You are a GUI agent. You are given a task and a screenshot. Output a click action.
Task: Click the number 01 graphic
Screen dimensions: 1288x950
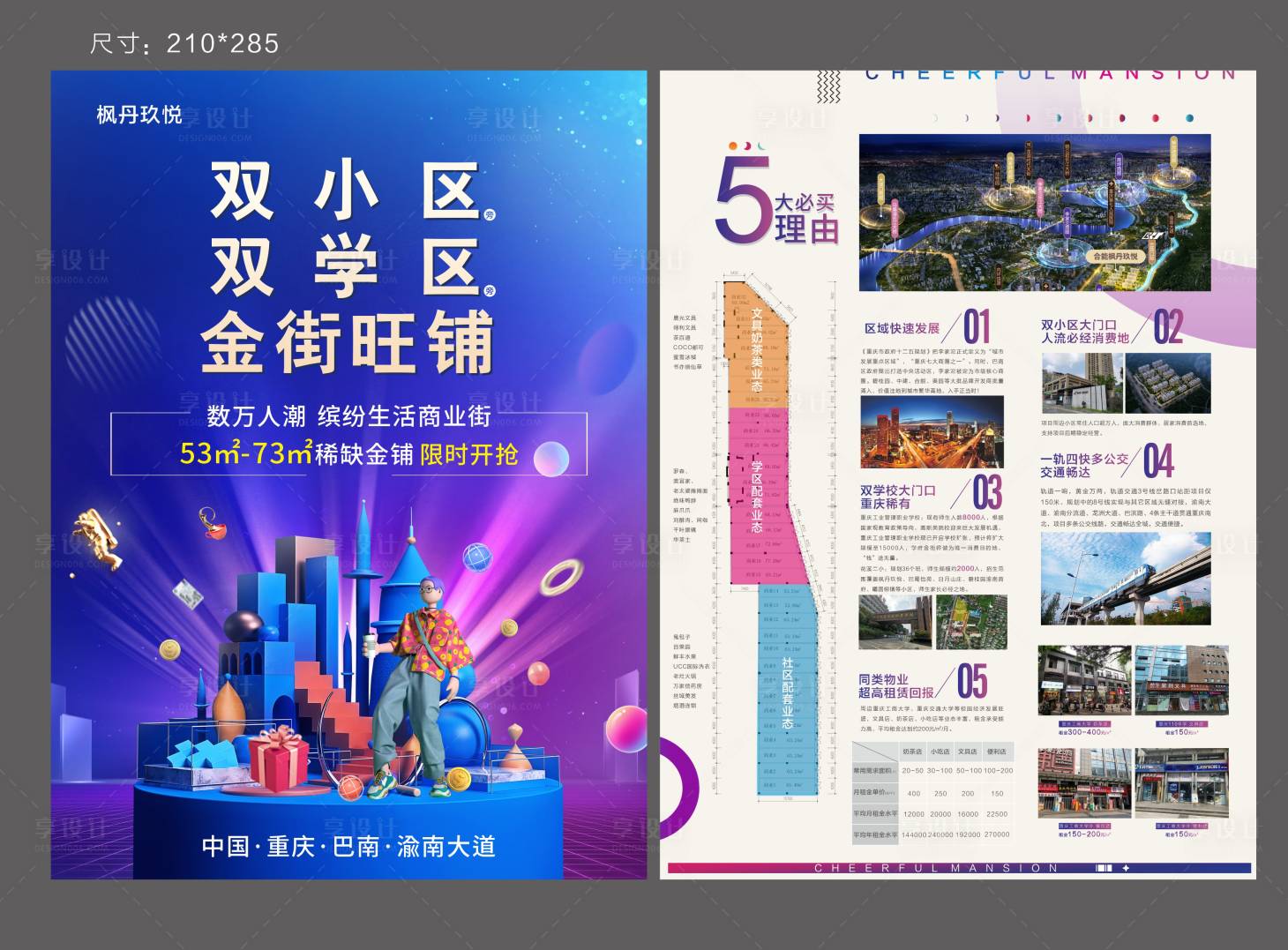[977, 326]
